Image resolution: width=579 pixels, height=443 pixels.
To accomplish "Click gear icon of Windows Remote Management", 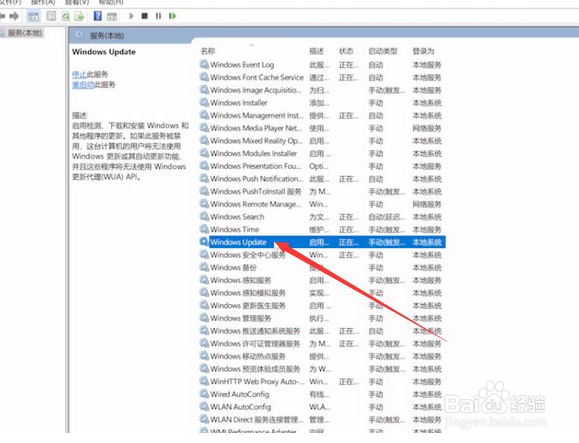I will point(204,204).
